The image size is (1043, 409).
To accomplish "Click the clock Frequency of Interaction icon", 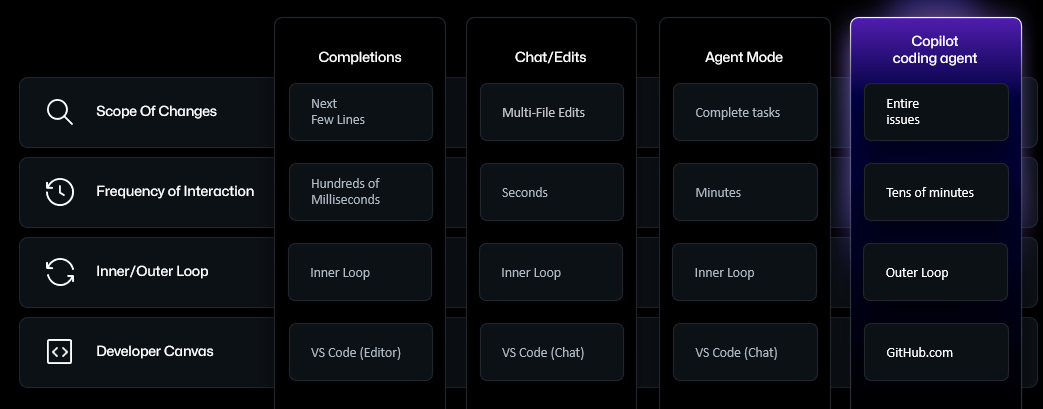I will [59, 192].
